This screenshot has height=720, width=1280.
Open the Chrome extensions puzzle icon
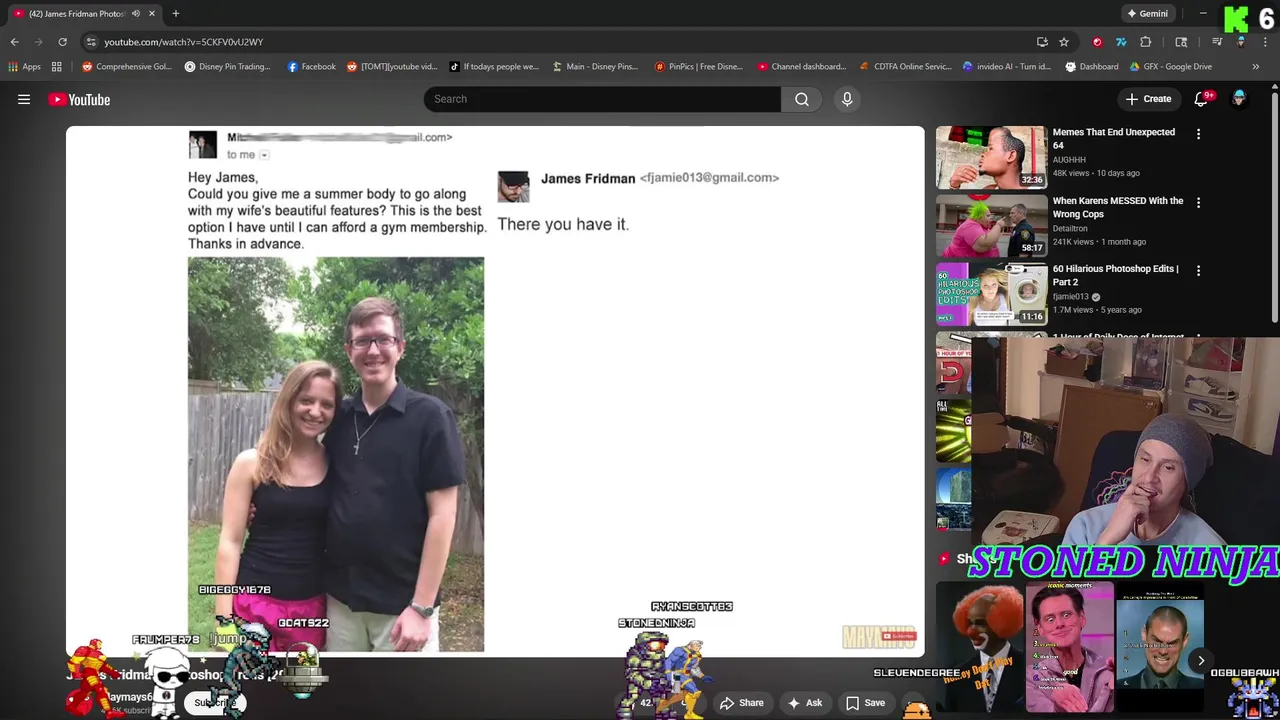coord(1146,42)
